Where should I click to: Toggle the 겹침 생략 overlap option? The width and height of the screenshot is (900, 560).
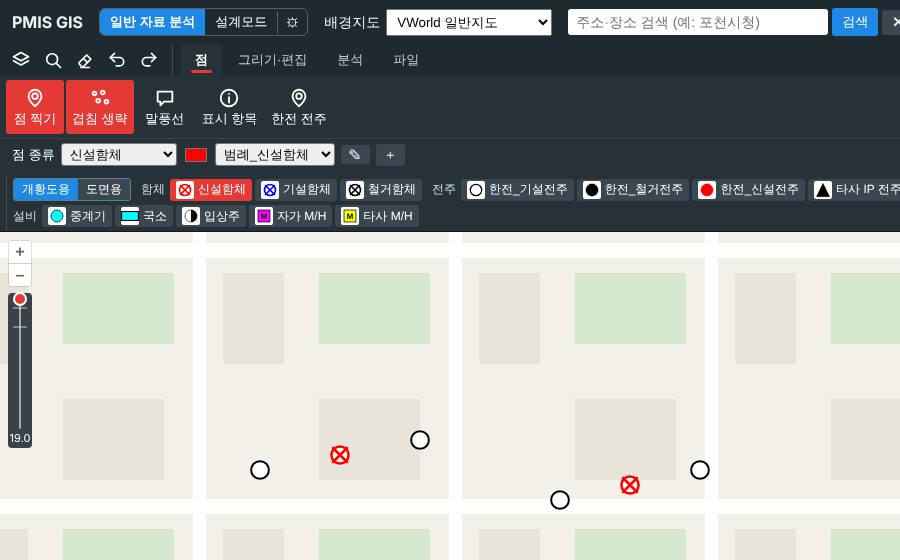(x=100, y=107)
